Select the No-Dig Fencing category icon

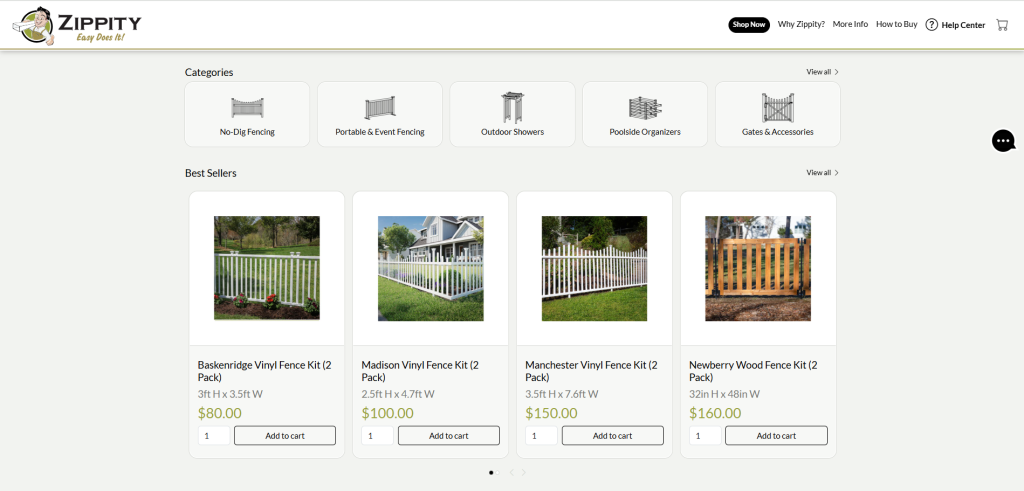click(x=247, y=108)
